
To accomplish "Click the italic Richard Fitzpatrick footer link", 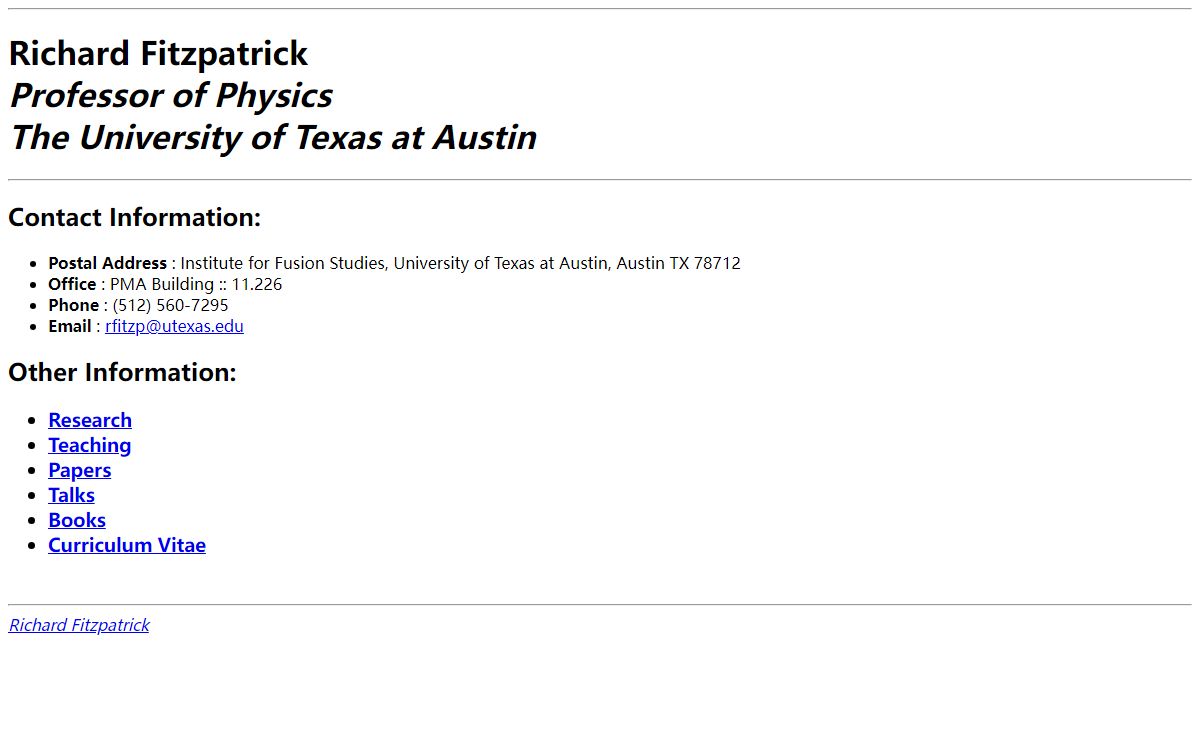I will (79, 625).
